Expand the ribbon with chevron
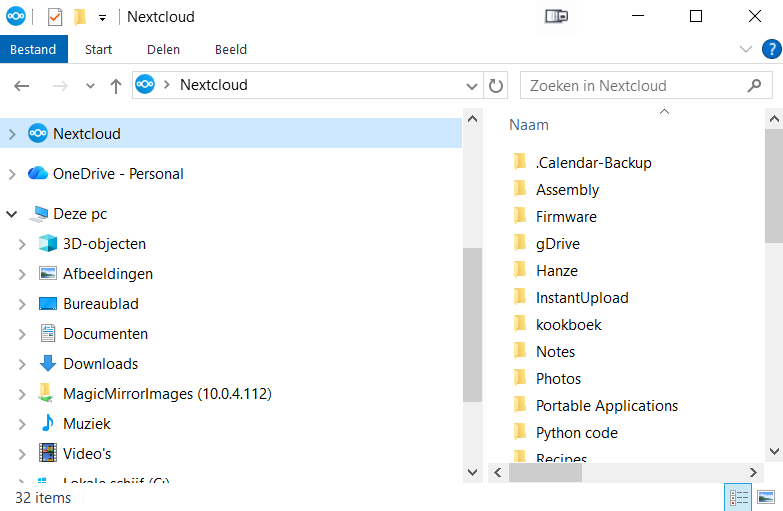783x511 pixels. 745,49
